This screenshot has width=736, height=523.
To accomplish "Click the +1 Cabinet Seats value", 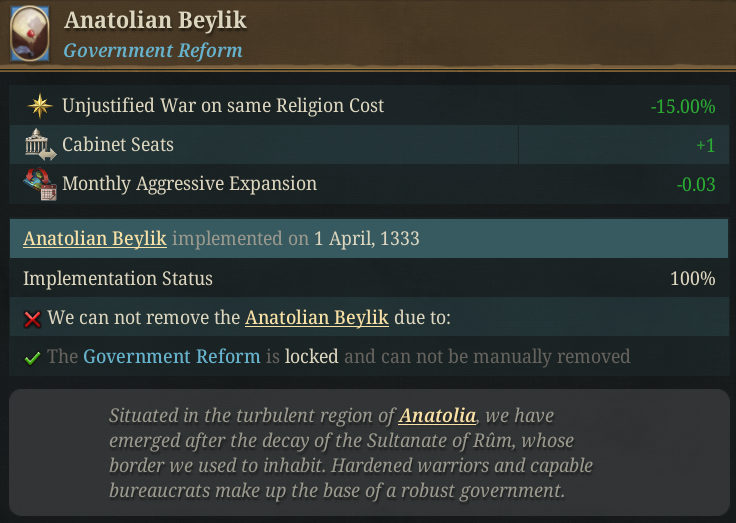I will click(705, 145).
